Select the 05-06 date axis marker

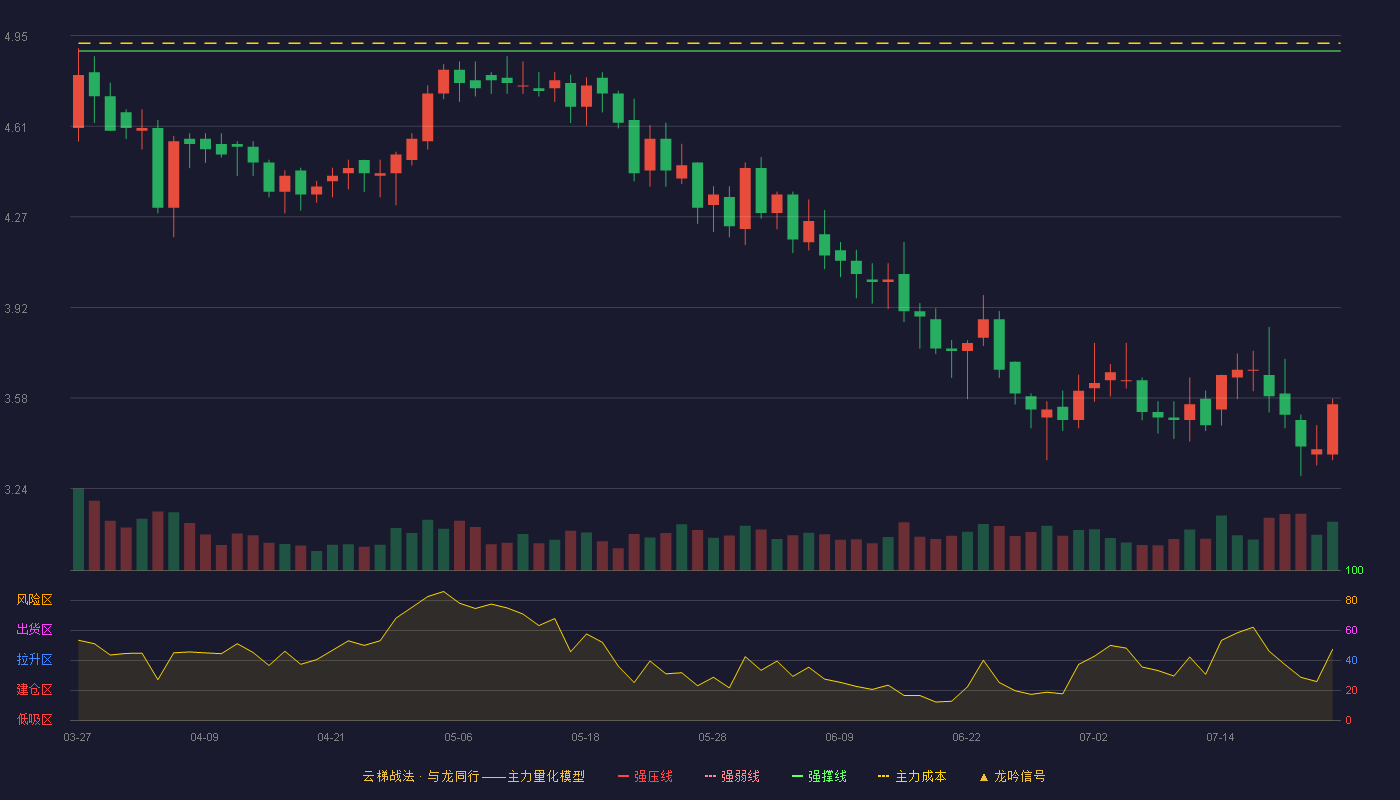click(458, 737)
